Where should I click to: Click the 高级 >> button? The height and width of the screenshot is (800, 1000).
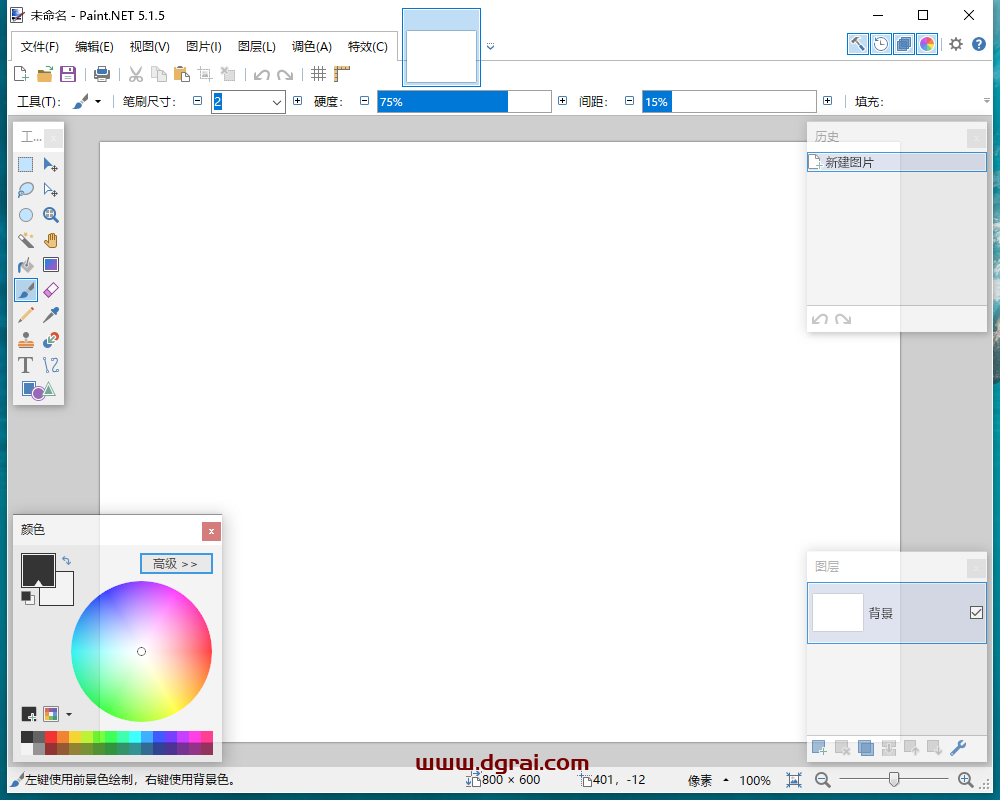[176, 564]
